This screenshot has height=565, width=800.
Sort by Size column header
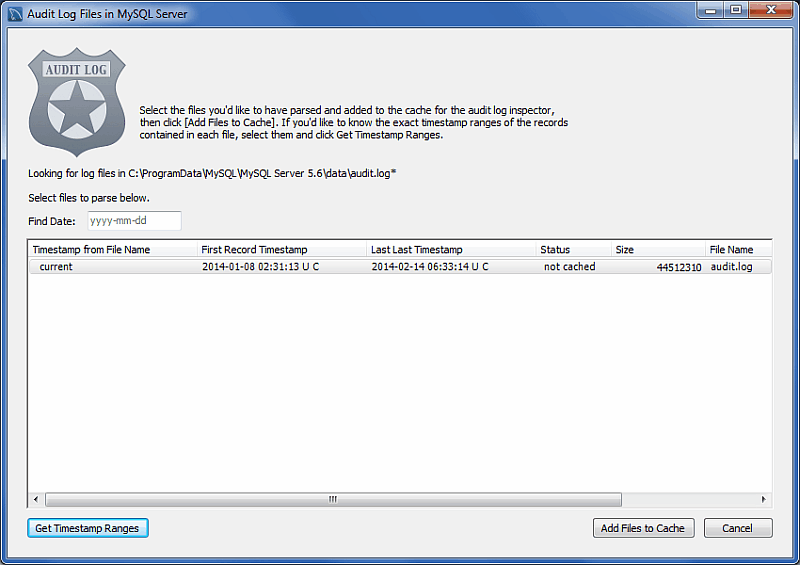click(x=658, y=250)
